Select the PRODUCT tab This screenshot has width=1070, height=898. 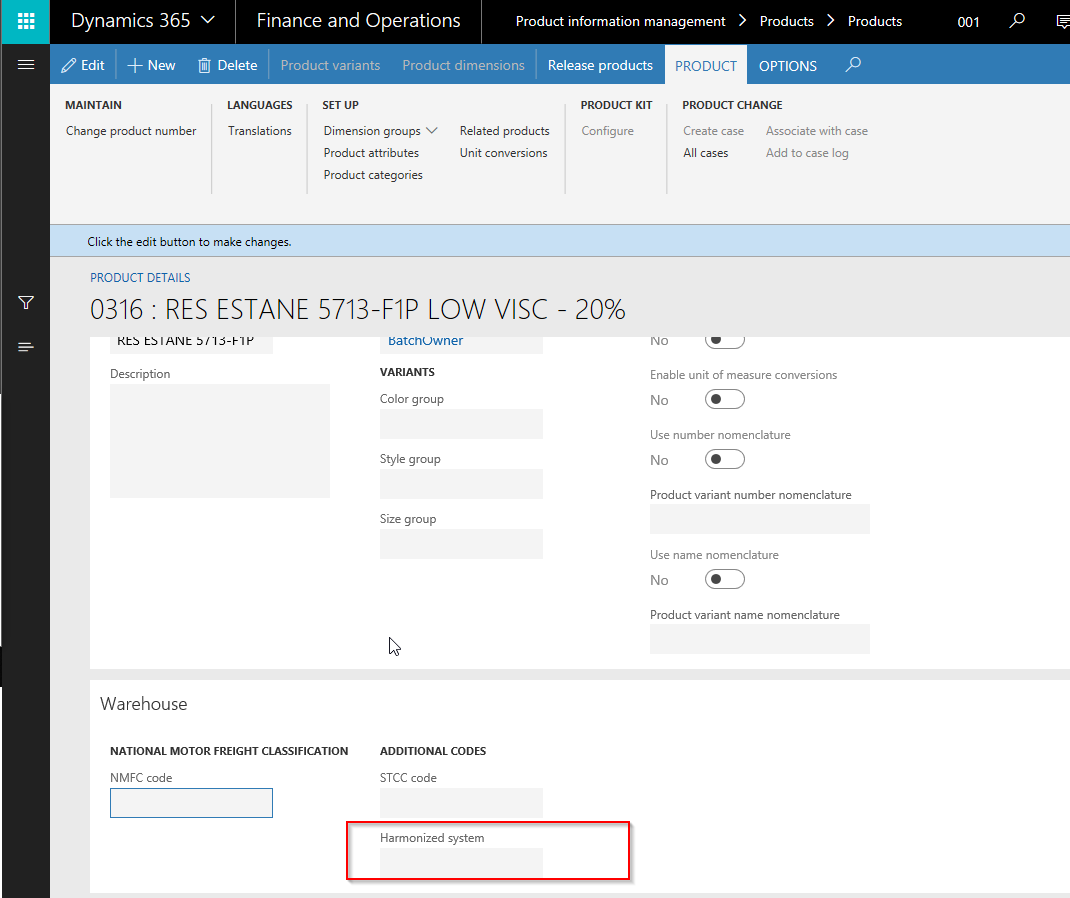[705, 64]
